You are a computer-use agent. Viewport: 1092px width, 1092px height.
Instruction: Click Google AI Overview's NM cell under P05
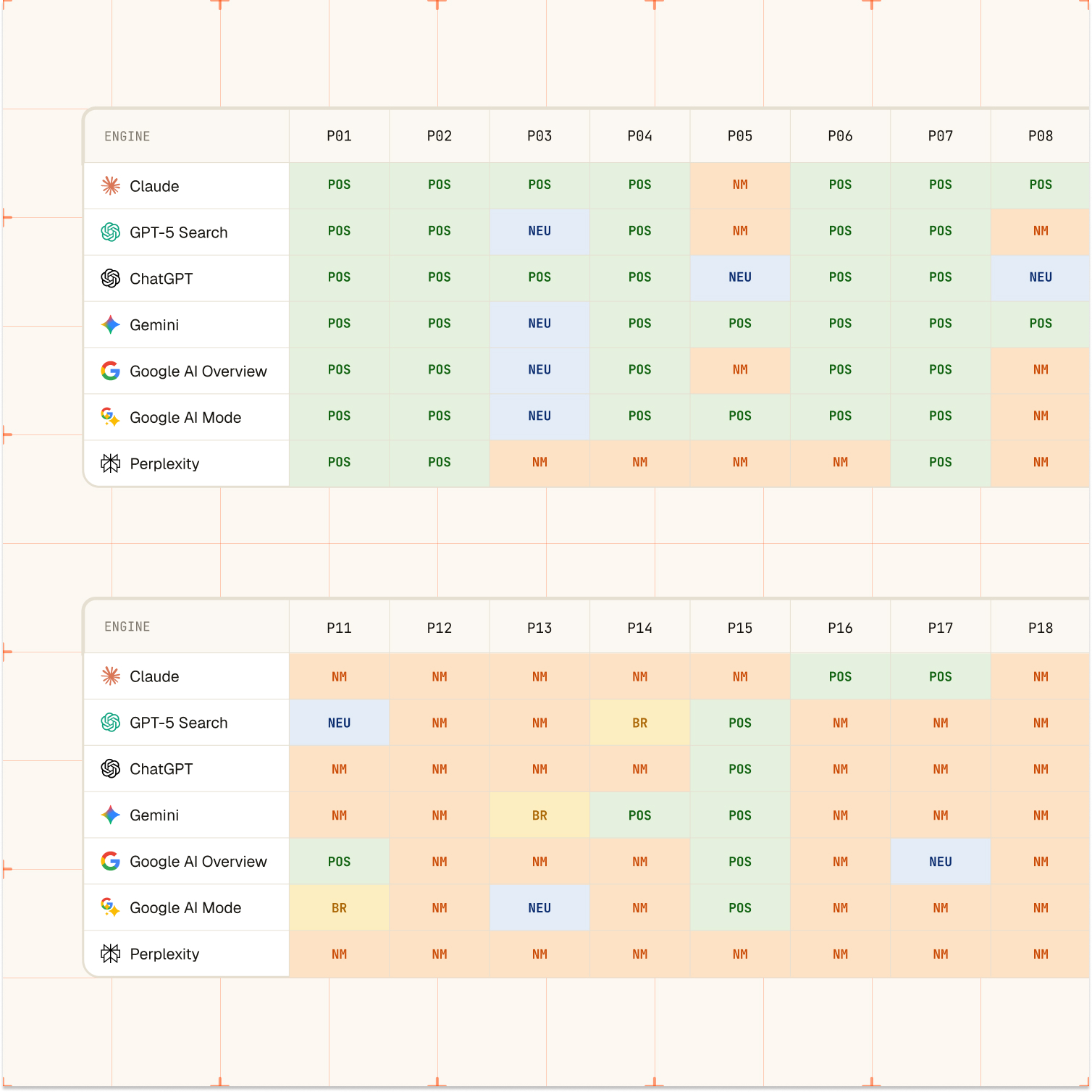(x=740, y=371)
